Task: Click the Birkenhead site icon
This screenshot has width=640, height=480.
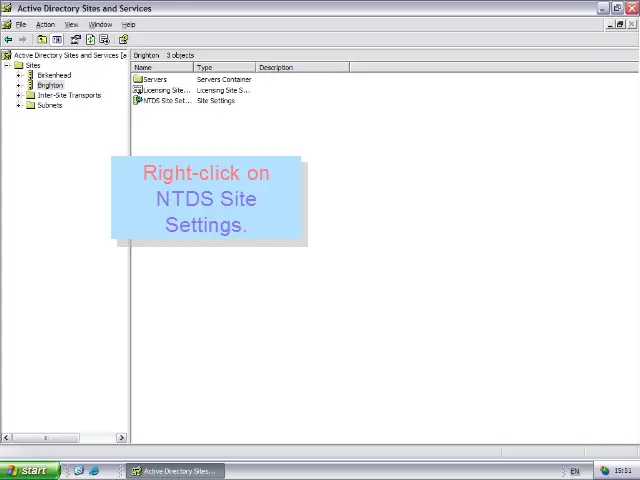Action: point(30,75)
